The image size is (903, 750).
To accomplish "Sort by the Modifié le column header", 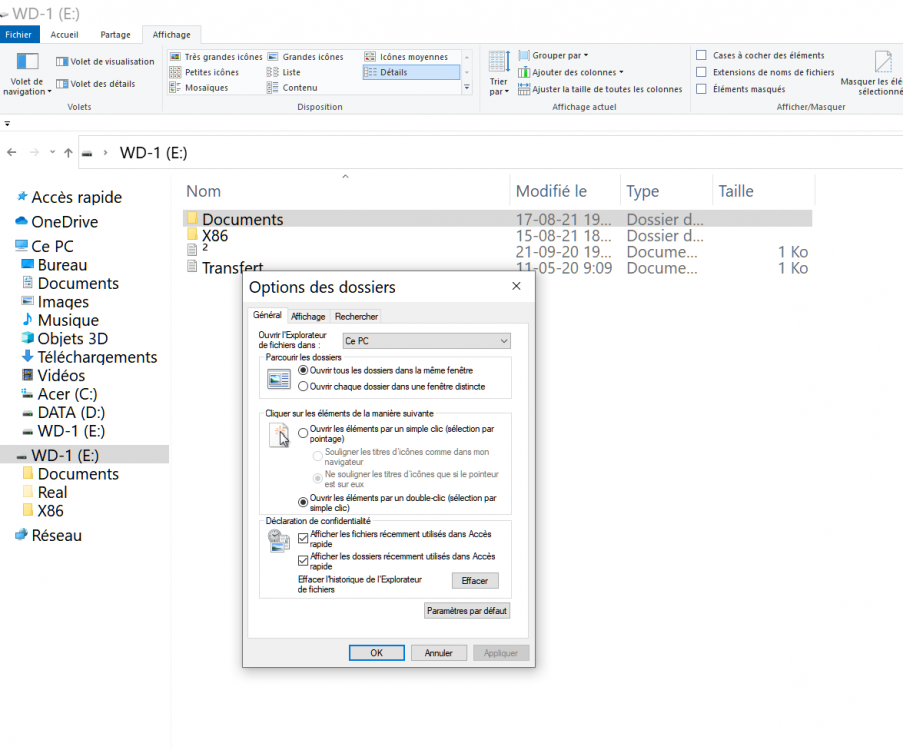I will point(551,191).
